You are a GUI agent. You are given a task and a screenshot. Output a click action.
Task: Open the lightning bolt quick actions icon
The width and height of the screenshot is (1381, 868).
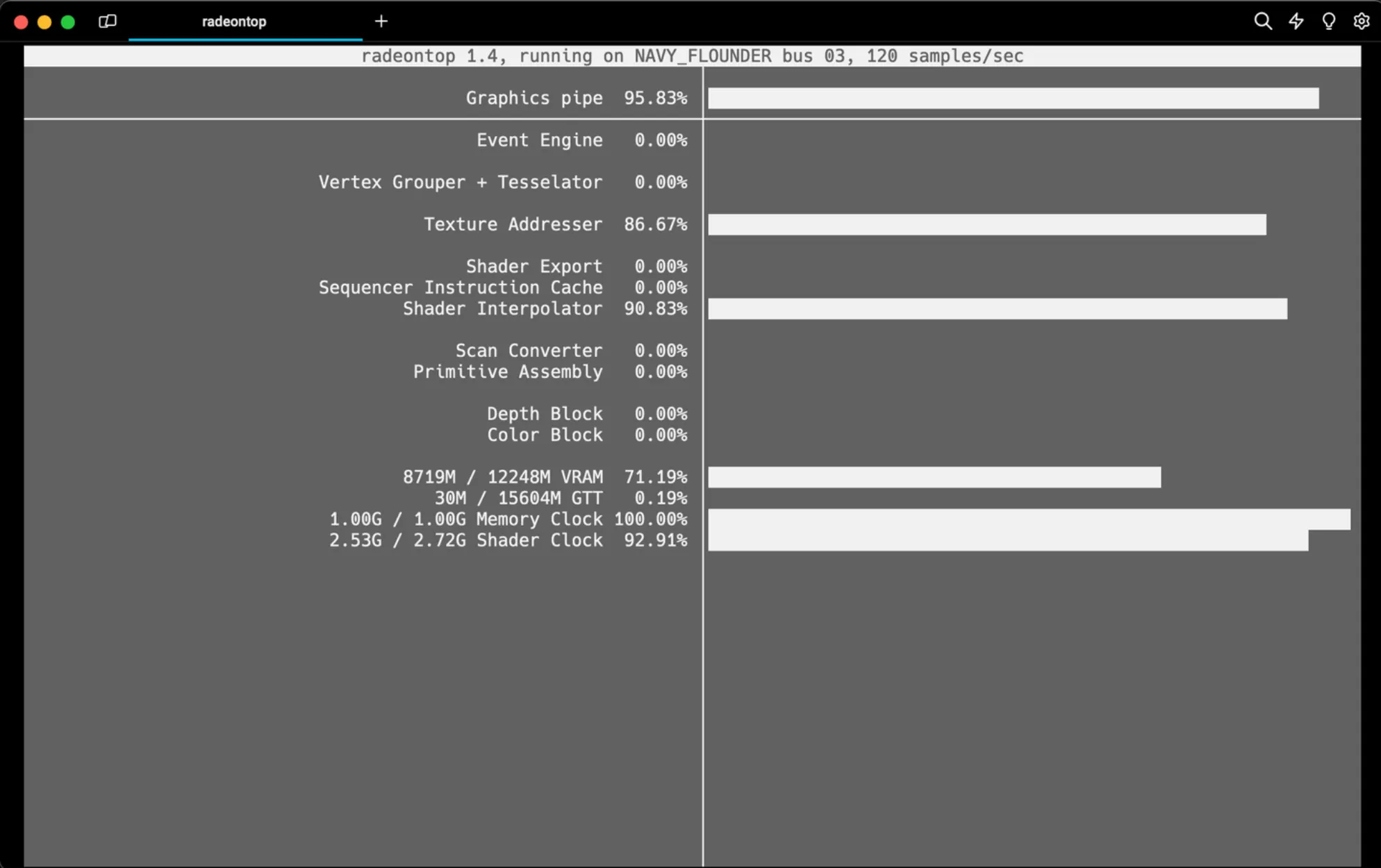pyautogui.click(x=1296, y=22)
